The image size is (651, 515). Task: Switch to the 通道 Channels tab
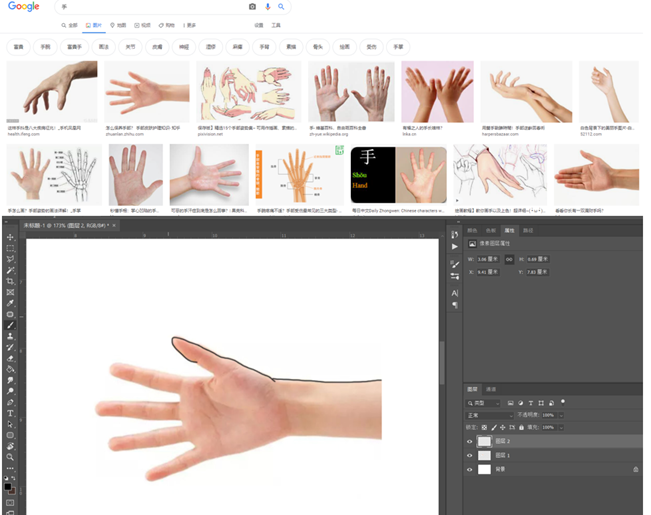pos(491,389)
